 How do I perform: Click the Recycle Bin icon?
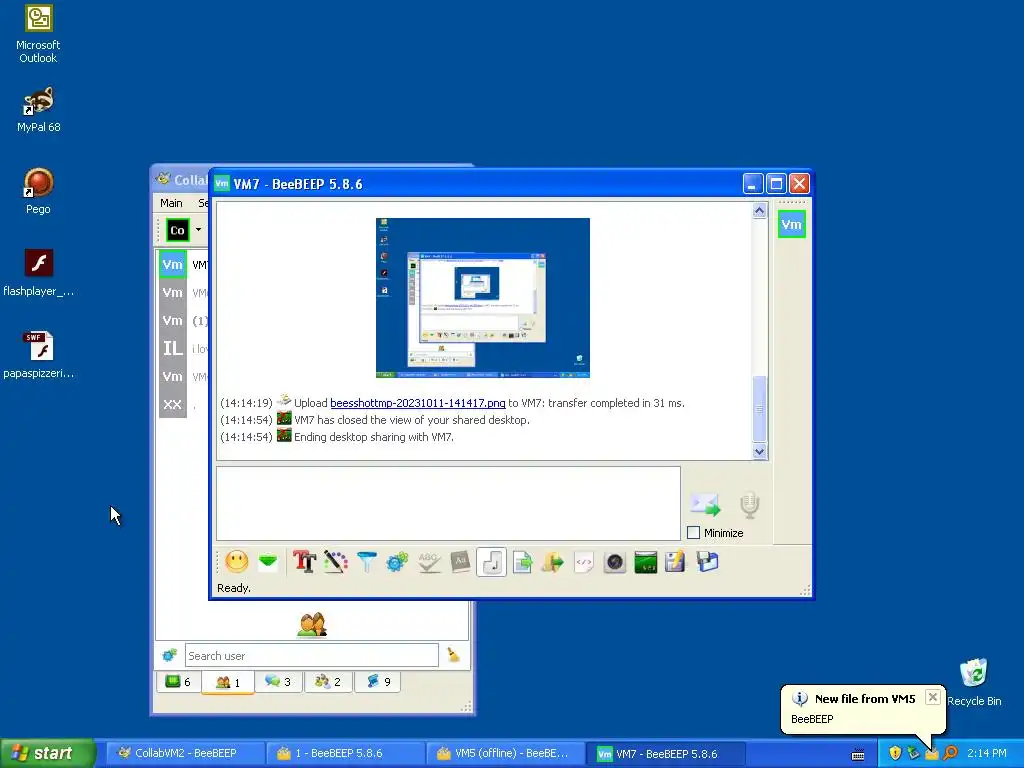click(974, 682)
